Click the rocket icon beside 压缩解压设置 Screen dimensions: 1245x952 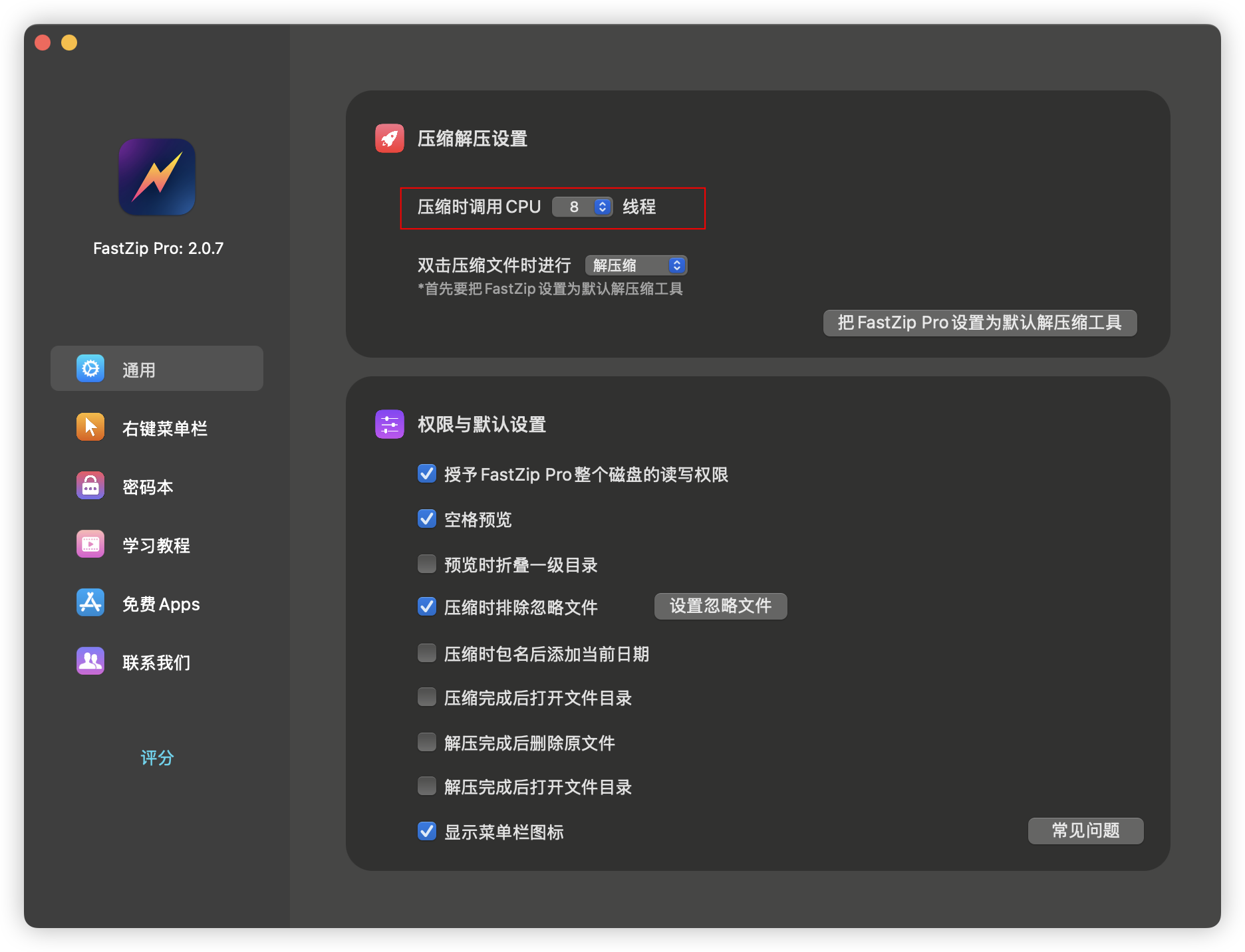(x=390, y=138)
